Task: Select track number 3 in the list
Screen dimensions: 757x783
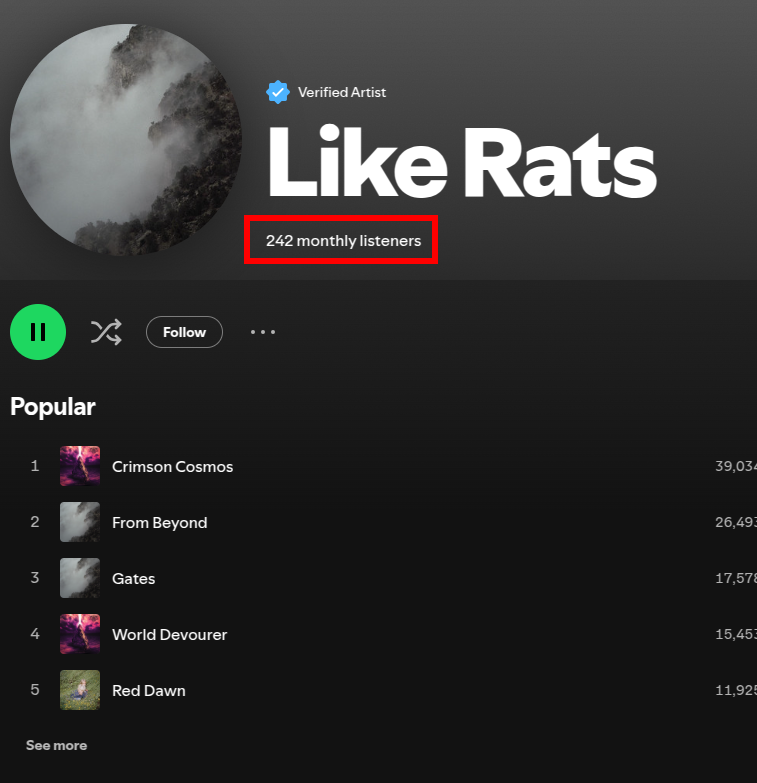Action: 35,578
